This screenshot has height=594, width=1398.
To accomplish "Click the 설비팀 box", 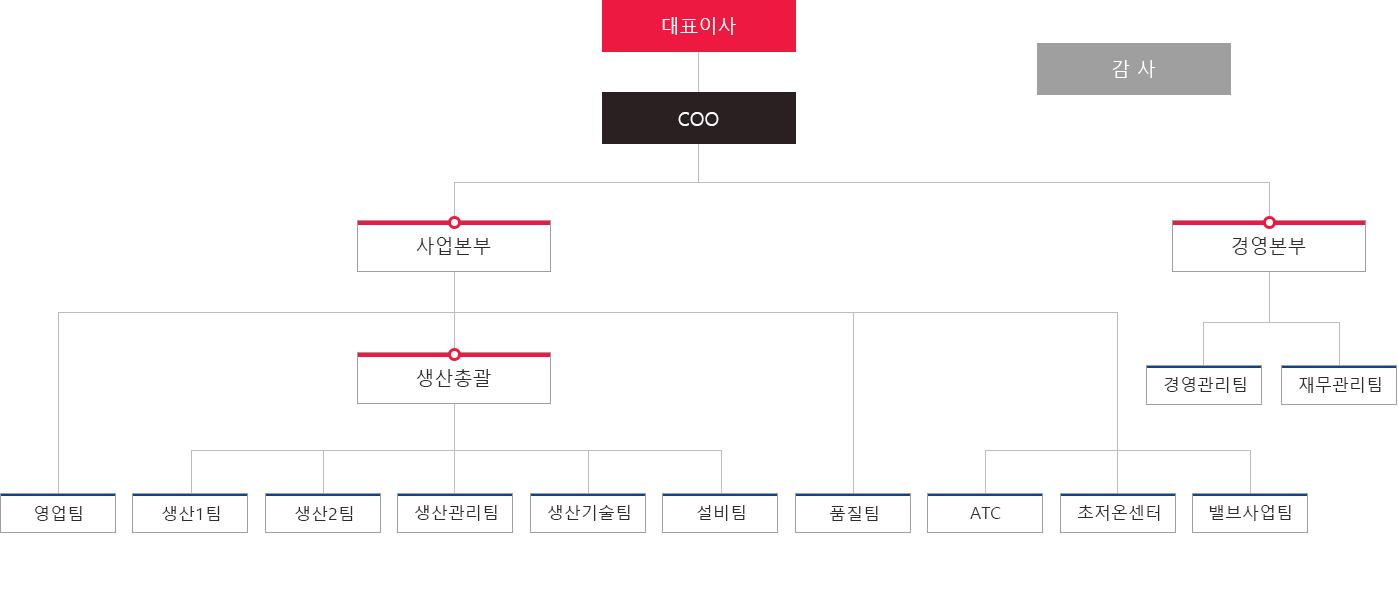I will tap(720, 513).
